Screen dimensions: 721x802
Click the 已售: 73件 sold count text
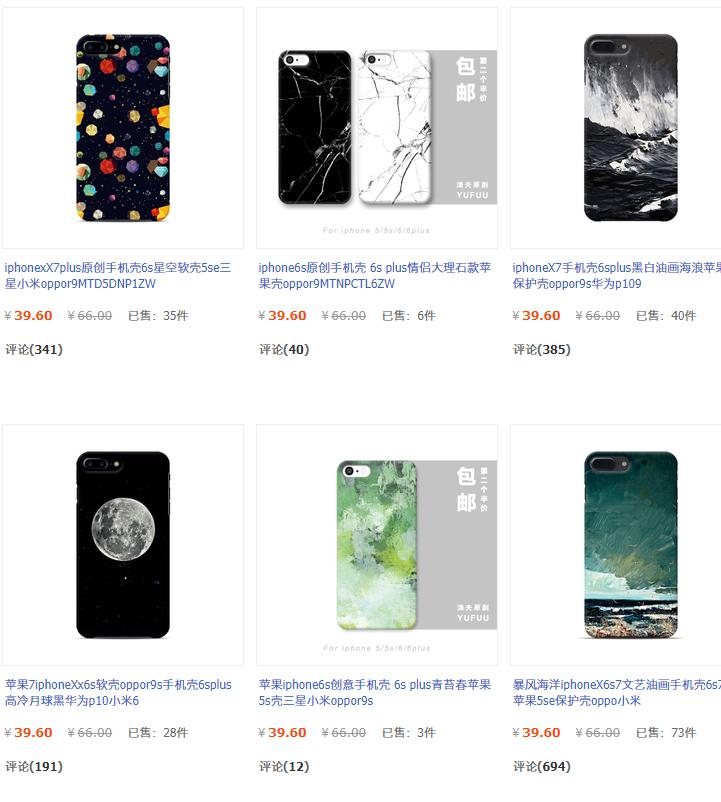pyautogui.click(x=666, y=732)
